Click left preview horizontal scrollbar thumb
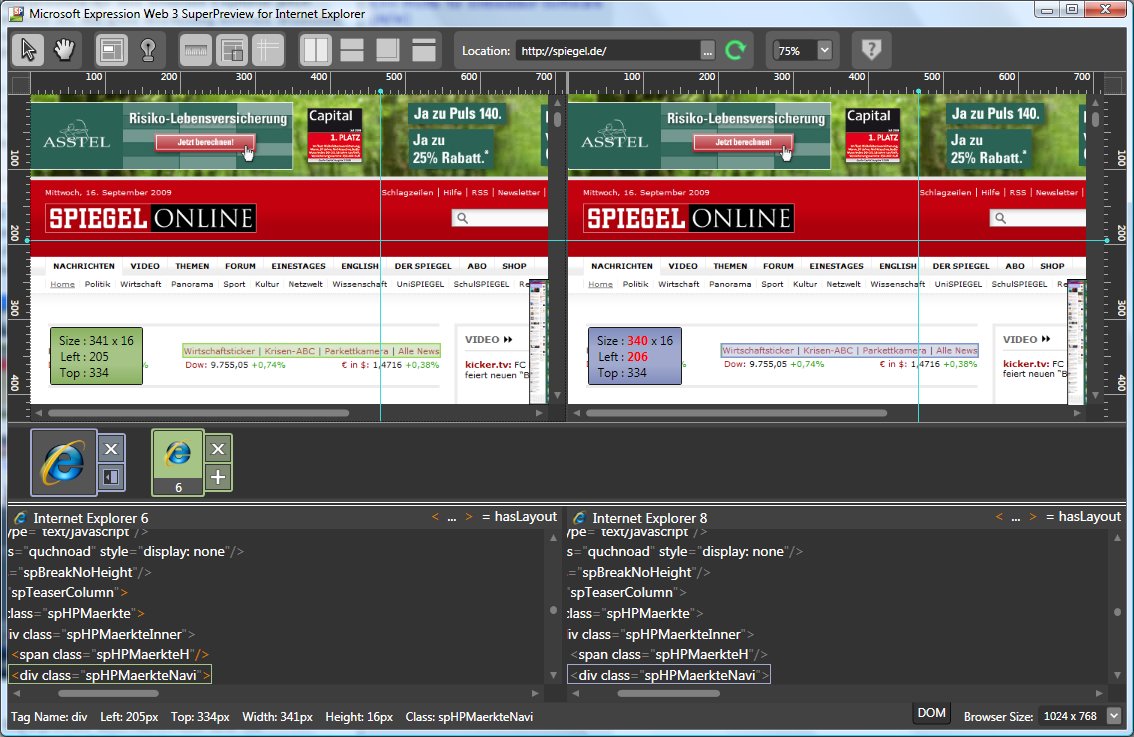The height and width of the screenshot is (737, 1134). (x=198, y=413)
